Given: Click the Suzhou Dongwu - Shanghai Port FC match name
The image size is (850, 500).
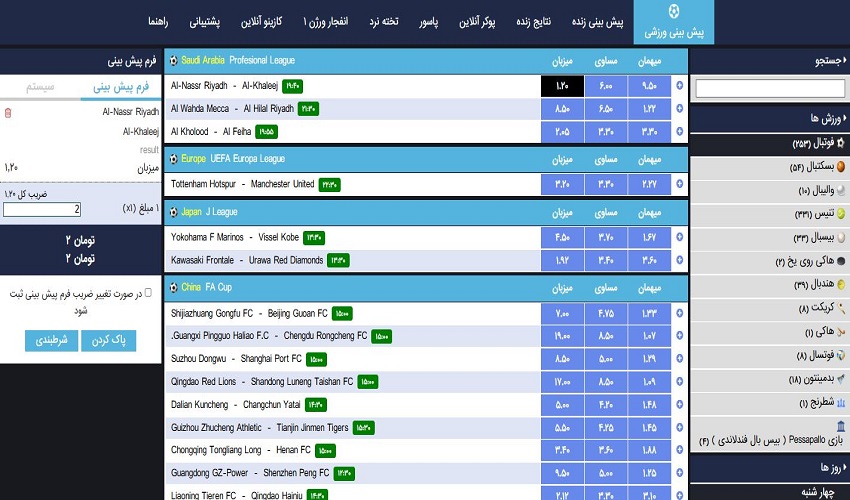Looking at the screenshot, I should click(x=236, y=358).
